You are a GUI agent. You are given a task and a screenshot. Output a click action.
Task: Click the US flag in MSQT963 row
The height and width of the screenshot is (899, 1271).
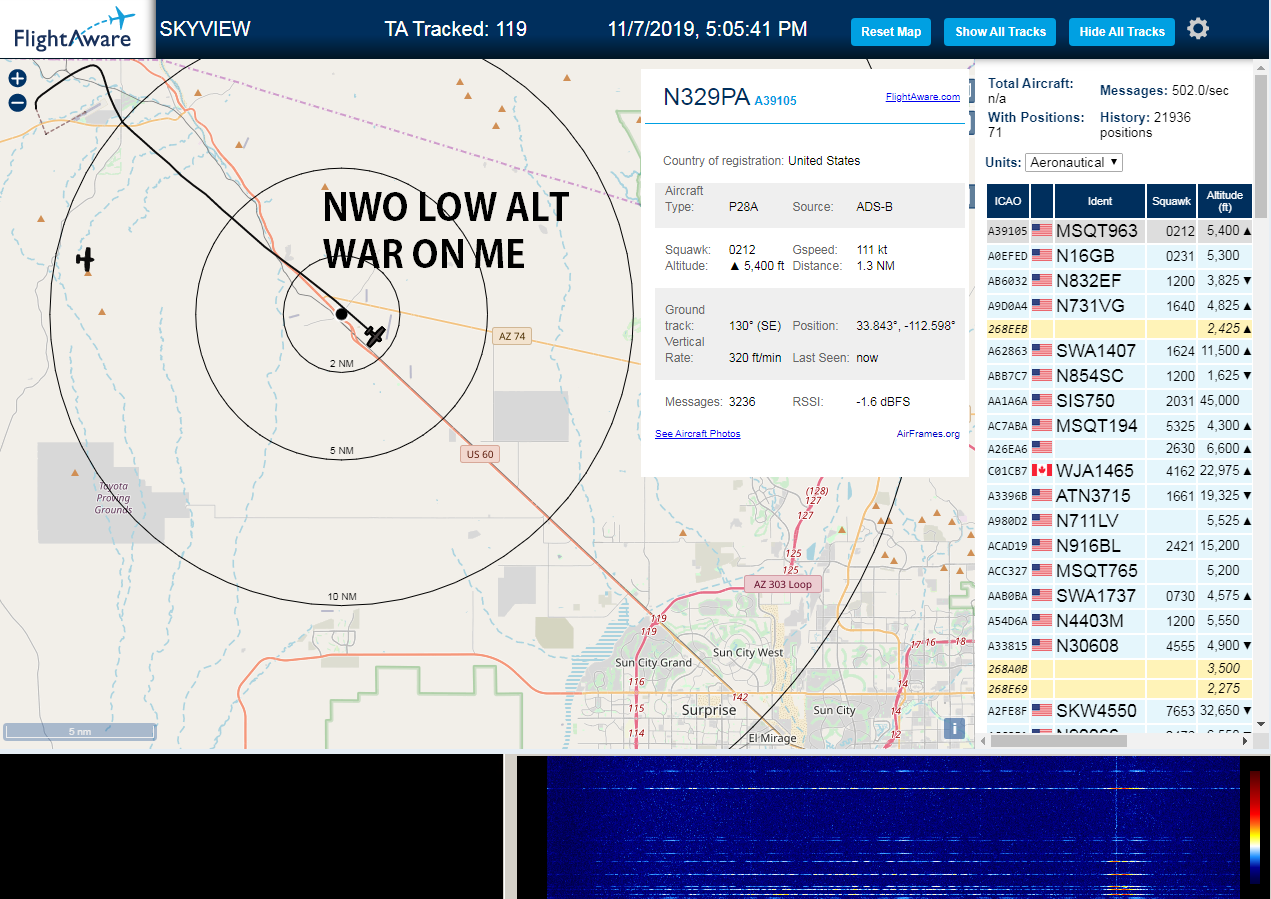(1042, 231)
